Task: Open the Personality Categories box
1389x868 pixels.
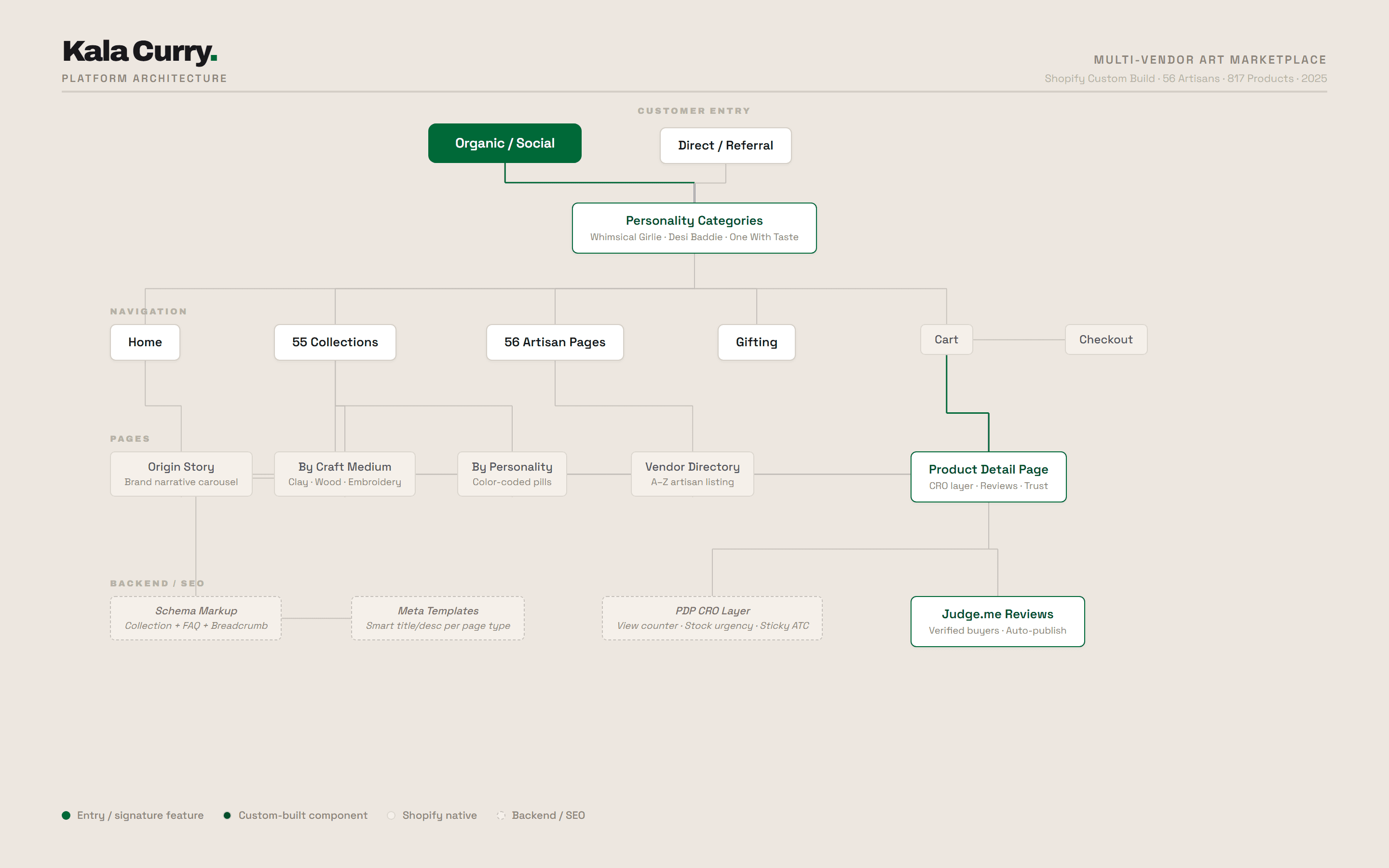Action: click(x=694, y=228)
